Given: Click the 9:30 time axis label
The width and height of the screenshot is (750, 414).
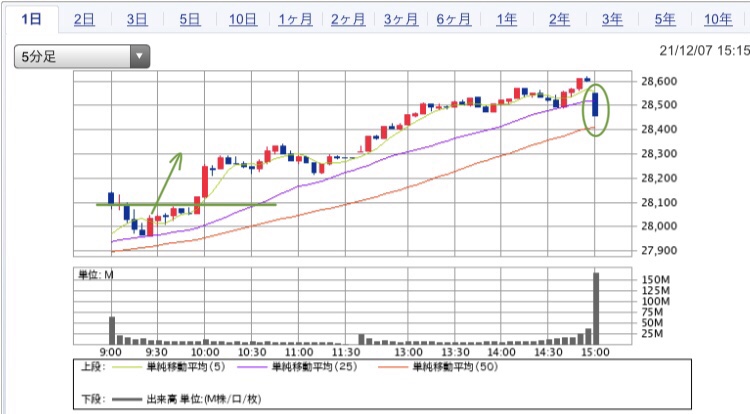Looking at the screenshot, I should point(156,352).
